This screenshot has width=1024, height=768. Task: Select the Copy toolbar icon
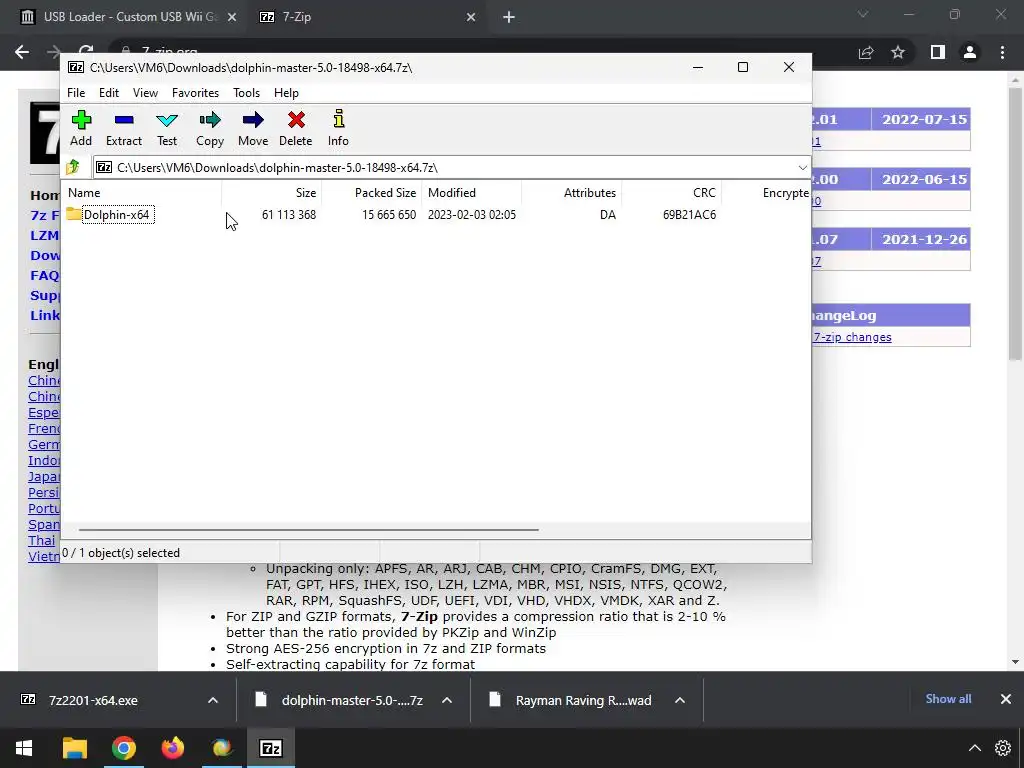210,128
